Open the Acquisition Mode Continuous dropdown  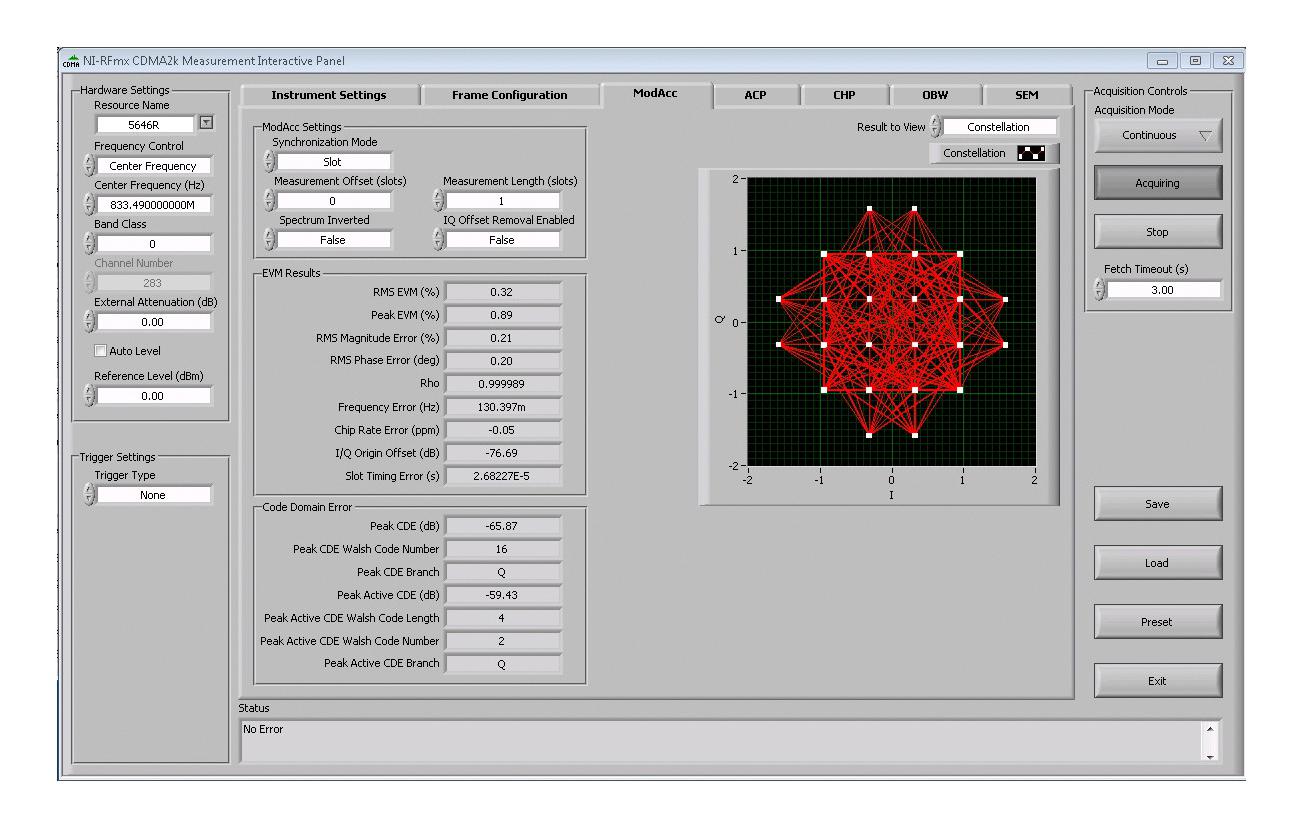1158,136
